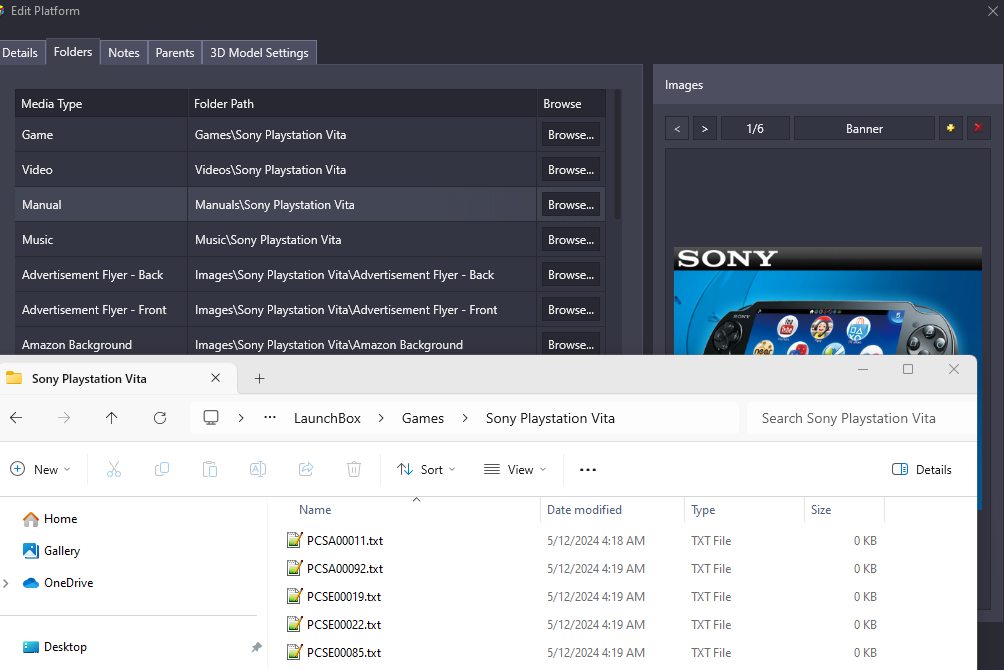The image size is (1004, 670).
Task: Click the Paste clipboard icon
Action: [x=210, y=470]
